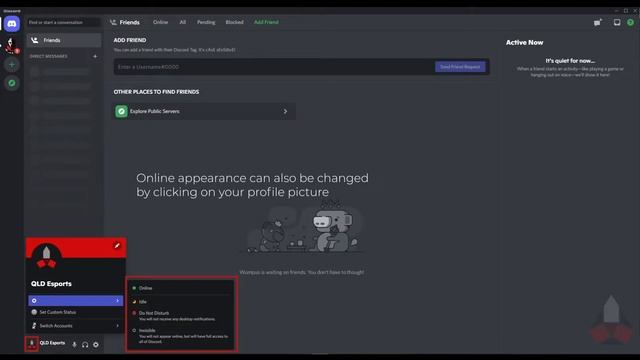Open User Settings gear icon
Screen dimensions: 640x360
(96, 344)
